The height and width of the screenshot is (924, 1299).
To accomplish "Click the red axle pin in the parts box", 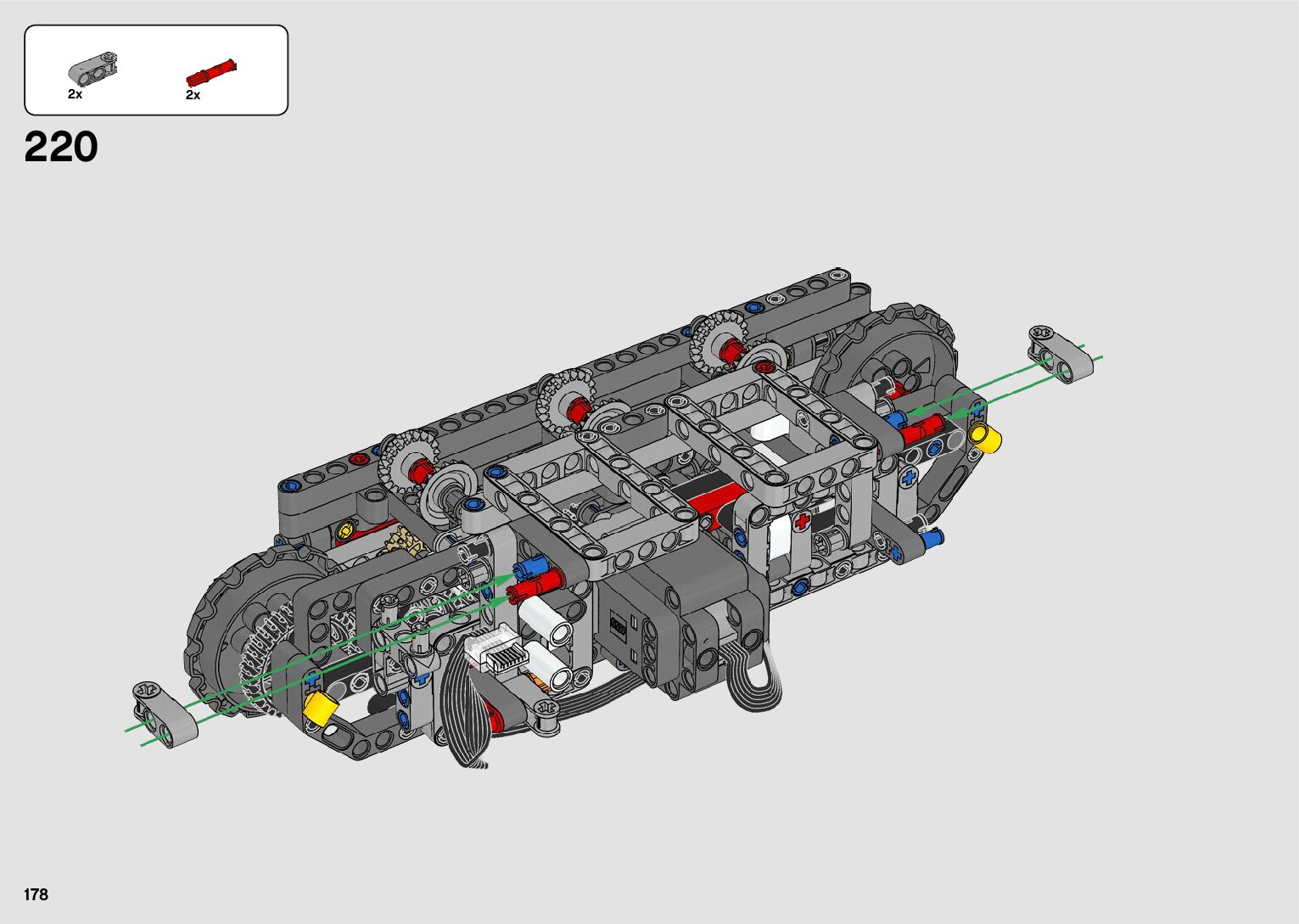I will (x=210, y=71).
